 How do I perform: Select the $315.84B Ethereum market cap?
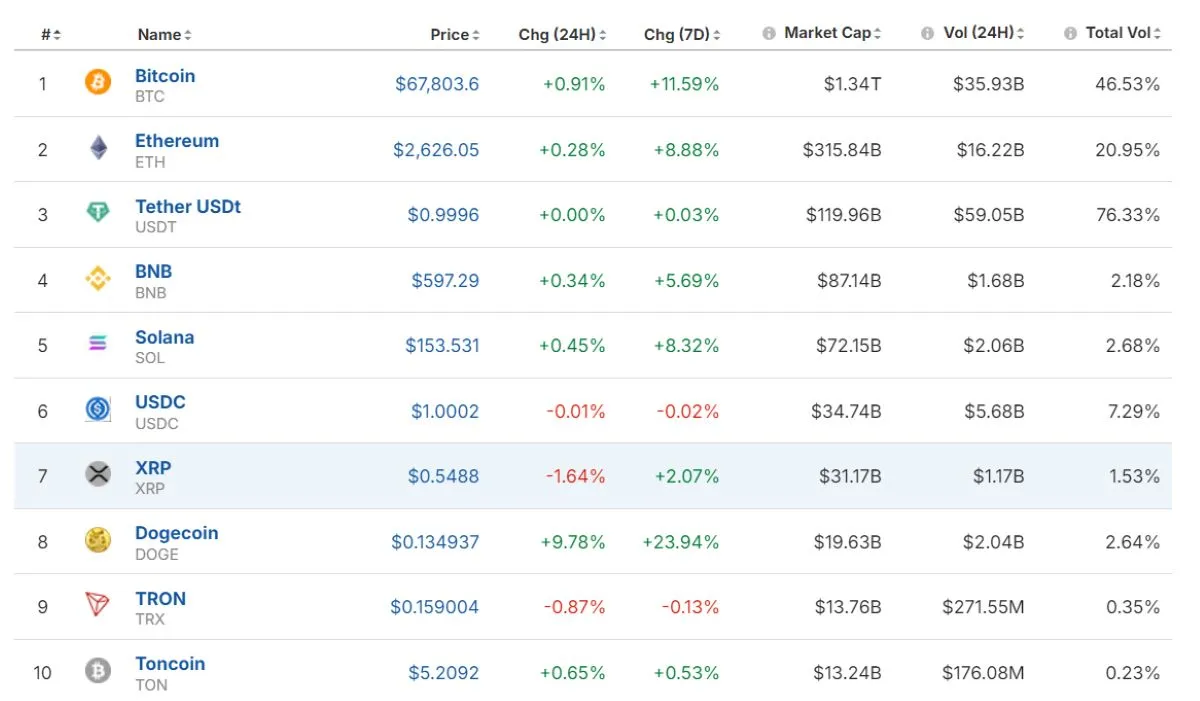(842, 150)
